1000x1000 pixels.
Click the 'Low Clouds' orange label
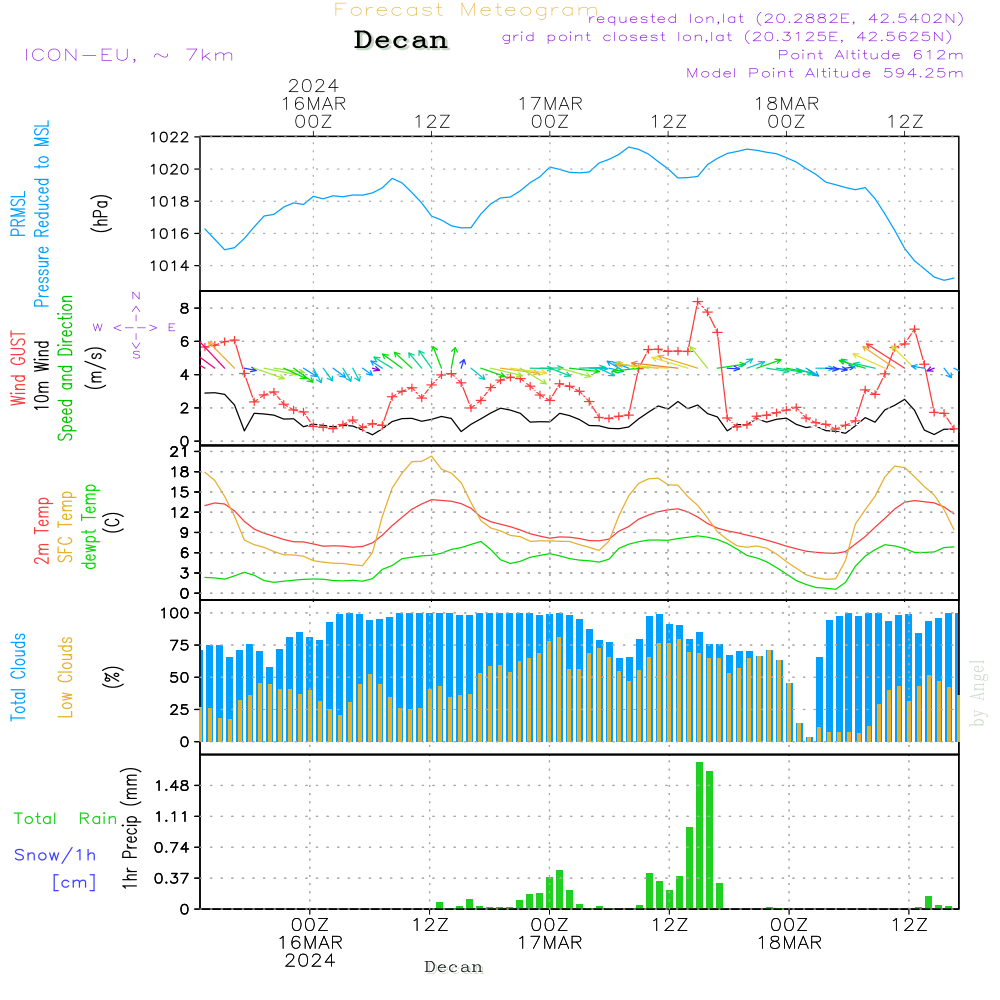pyautogui.click(x=65, y=677)
